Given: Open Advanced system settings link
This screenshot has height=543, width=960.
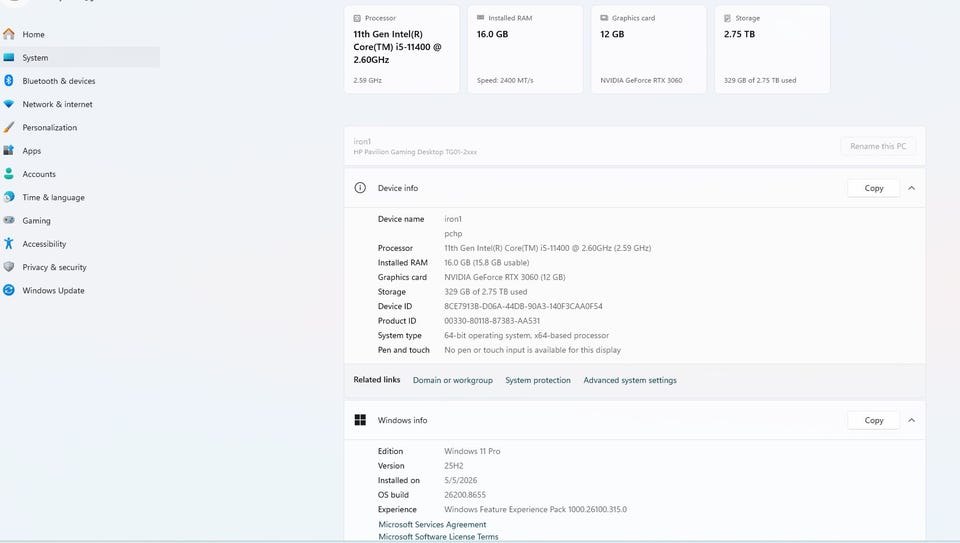Looking at the screenshot, I should [630, 380].
